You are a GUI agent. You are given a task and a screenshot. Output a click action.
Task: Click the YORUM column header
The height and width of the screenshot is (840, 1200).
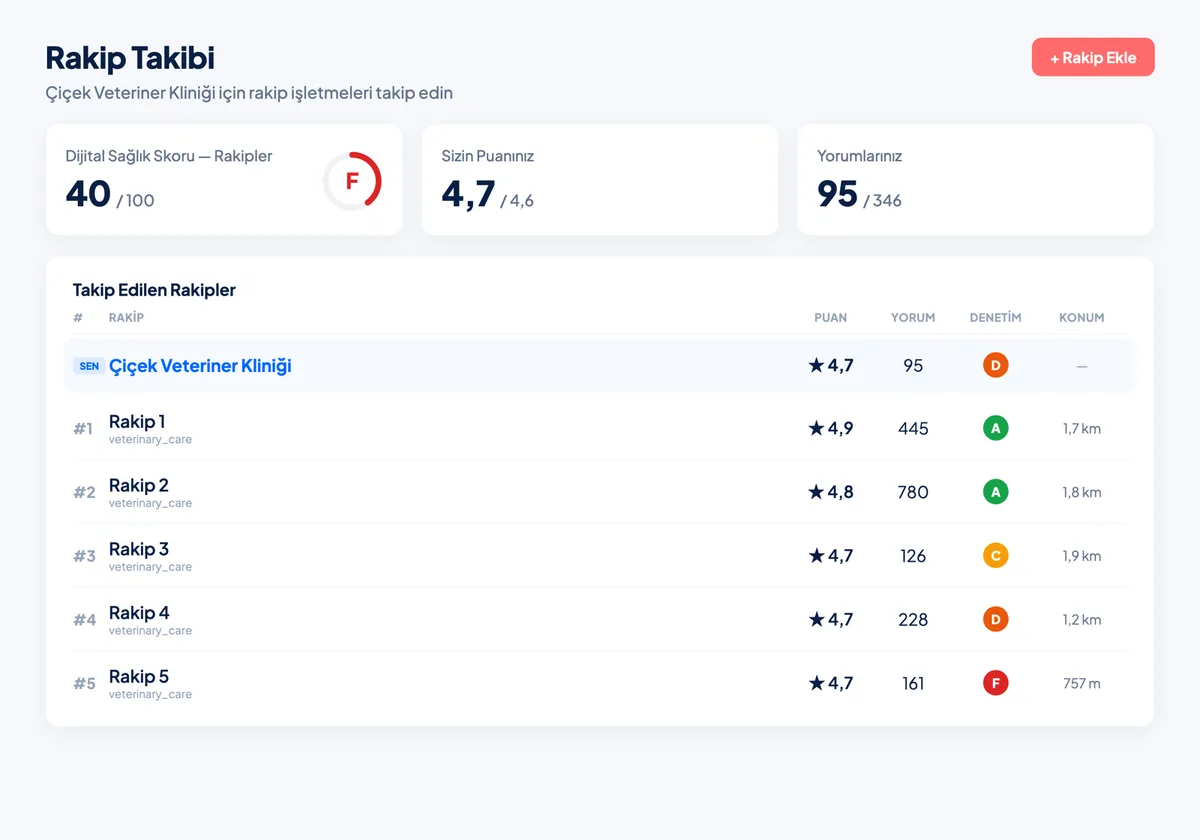coord(913,318)
